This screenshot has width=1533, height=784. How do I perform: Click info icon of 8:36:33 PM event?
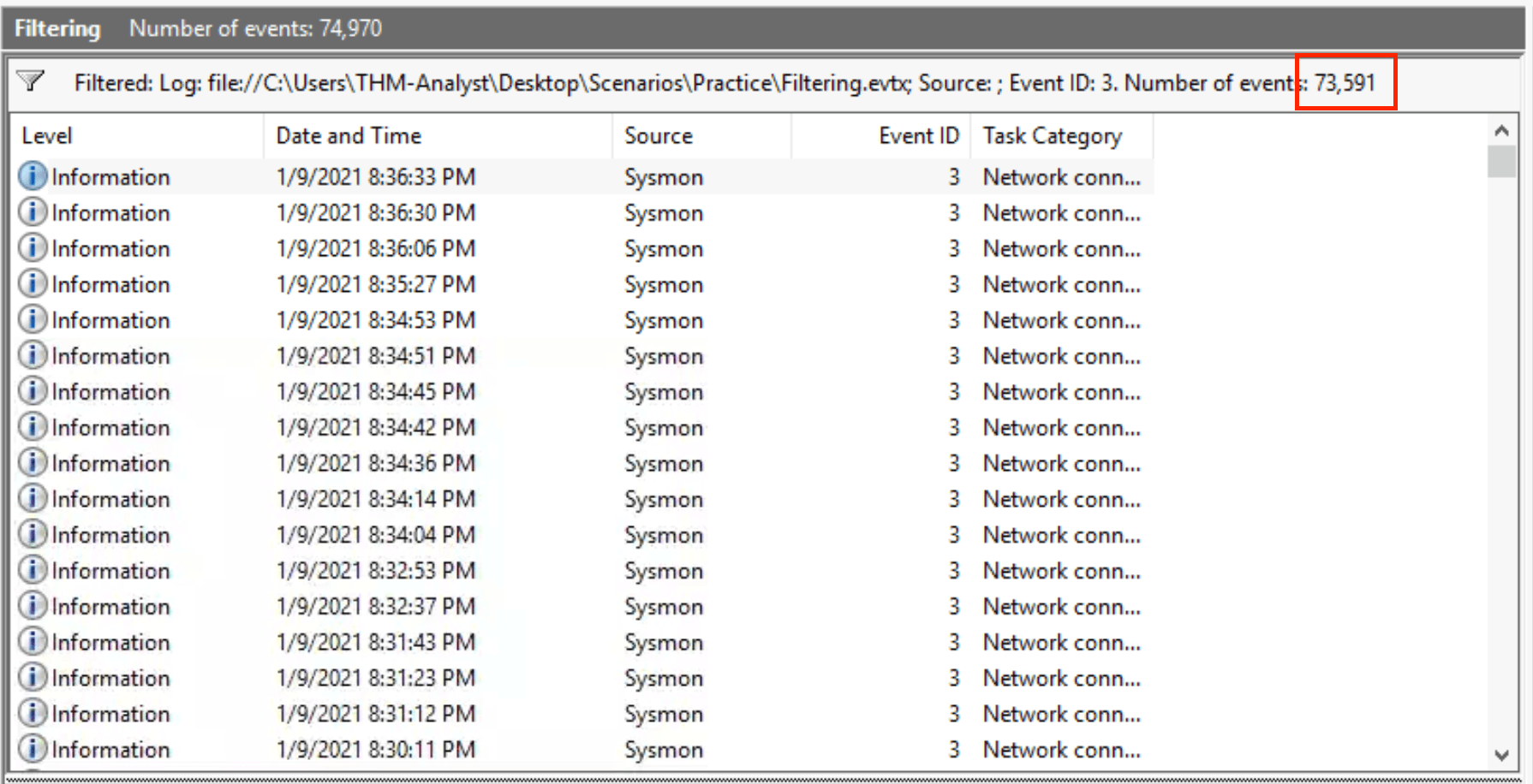[33, 176]
